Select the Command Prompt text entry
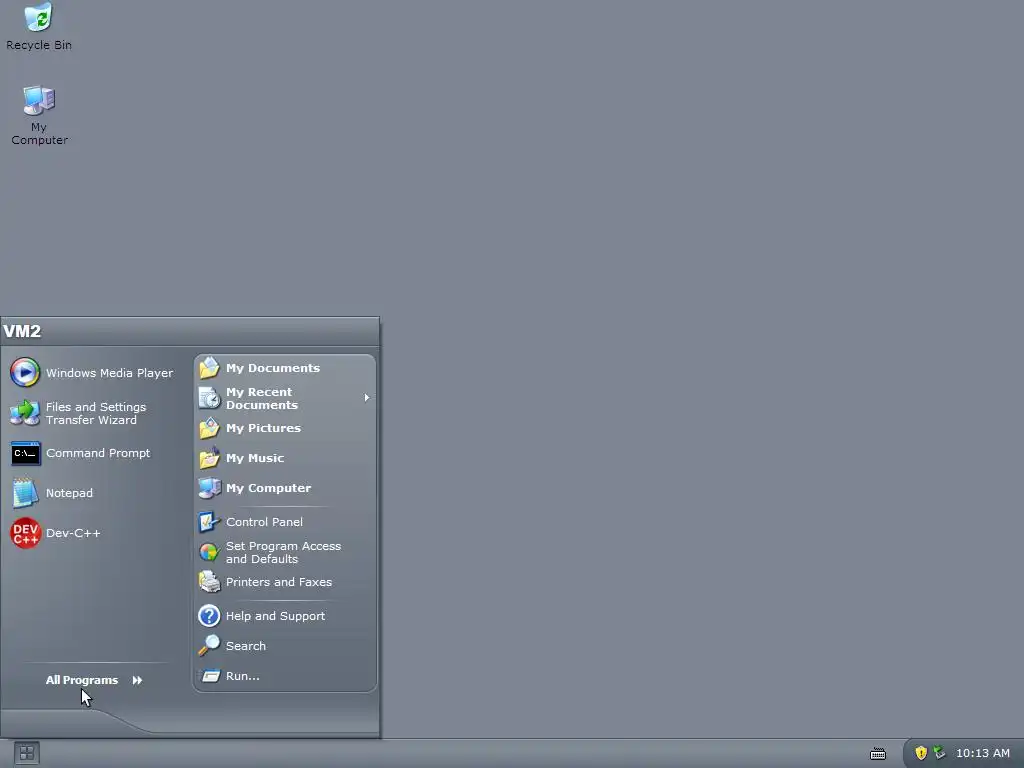The width and height of the screenshot is (1024, 768). click(98, 453)
